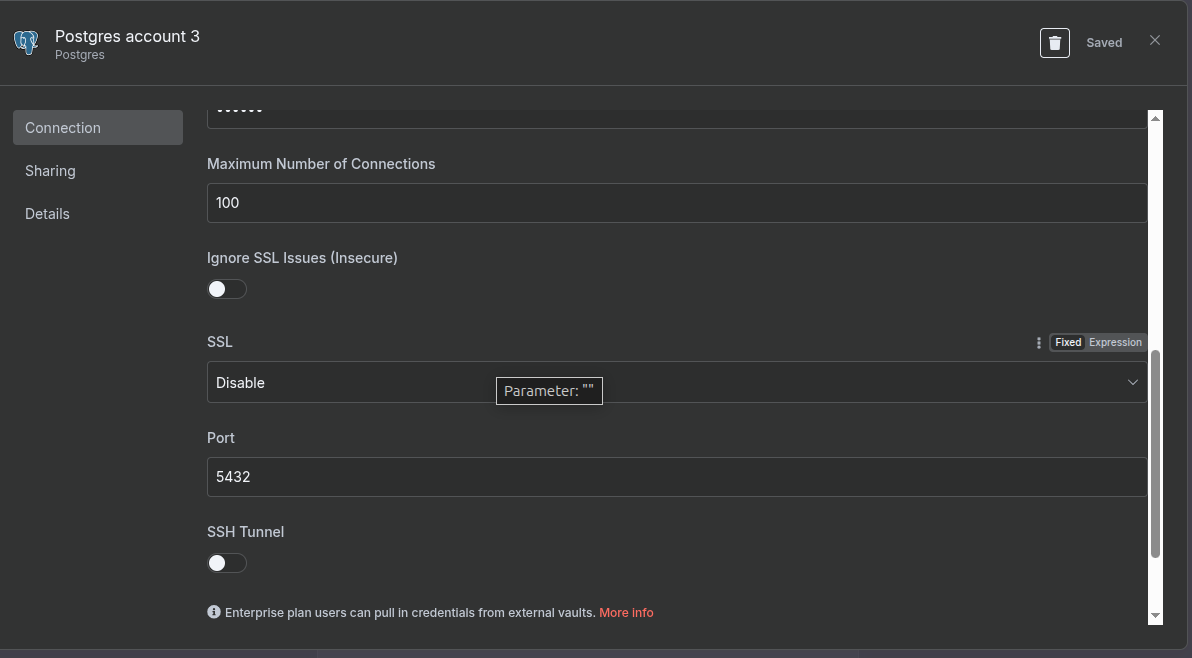Enable the SSH Tunnel switch

[227, 563]
